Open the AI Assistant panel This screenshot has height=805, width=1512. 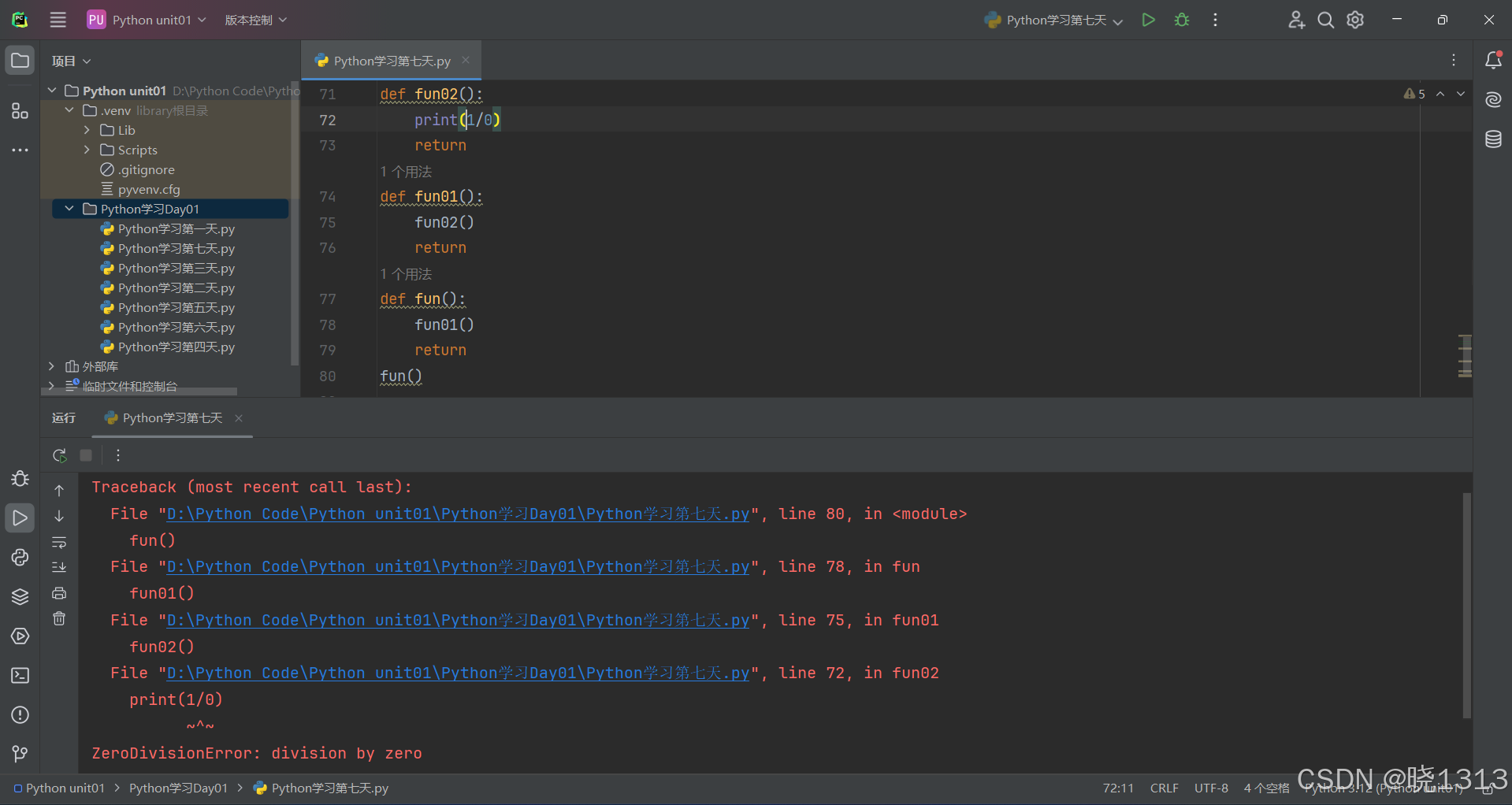pyautogui.click(x=1493, y=99)
